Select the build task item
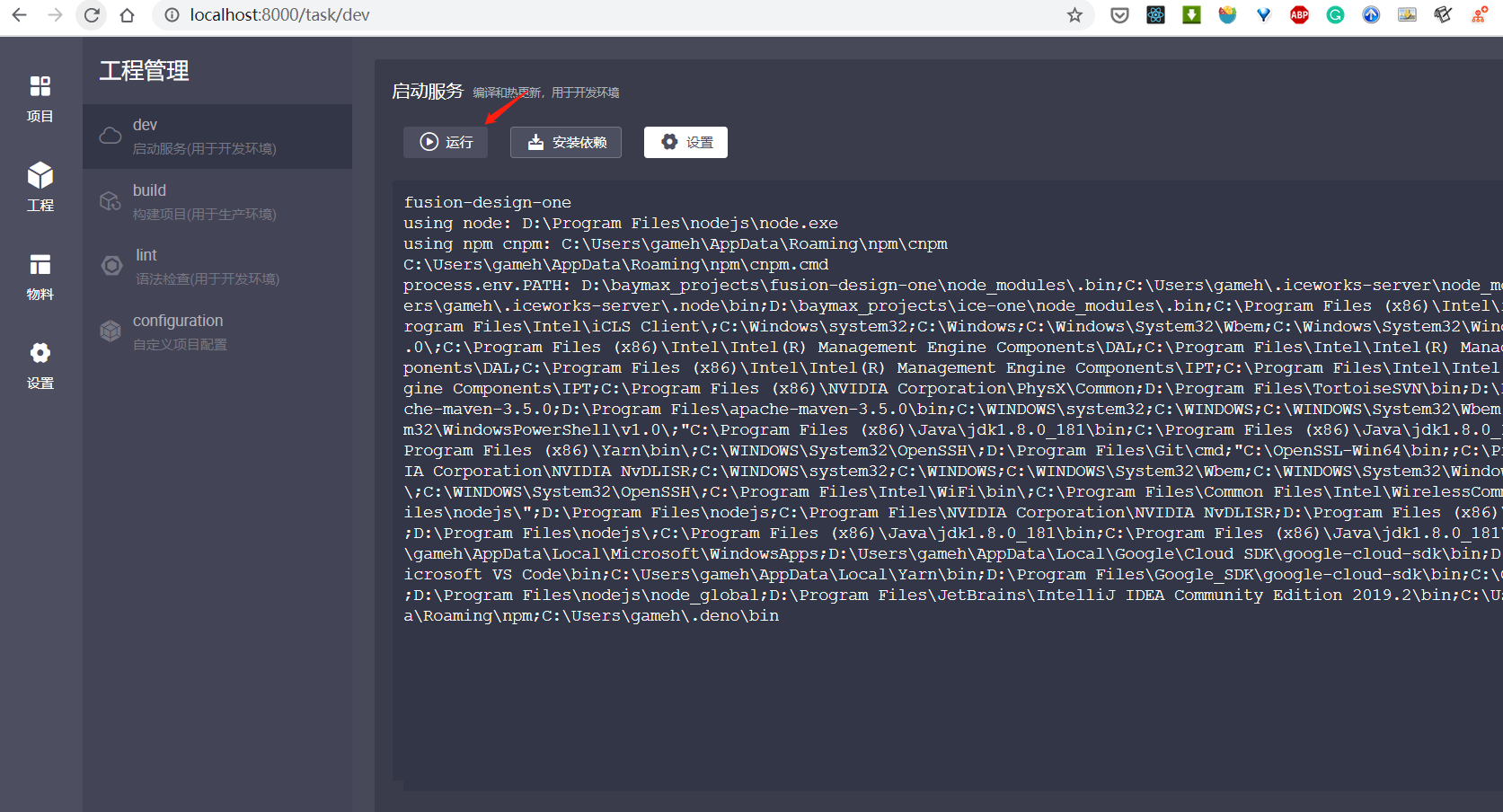 [x=217, y=201]
